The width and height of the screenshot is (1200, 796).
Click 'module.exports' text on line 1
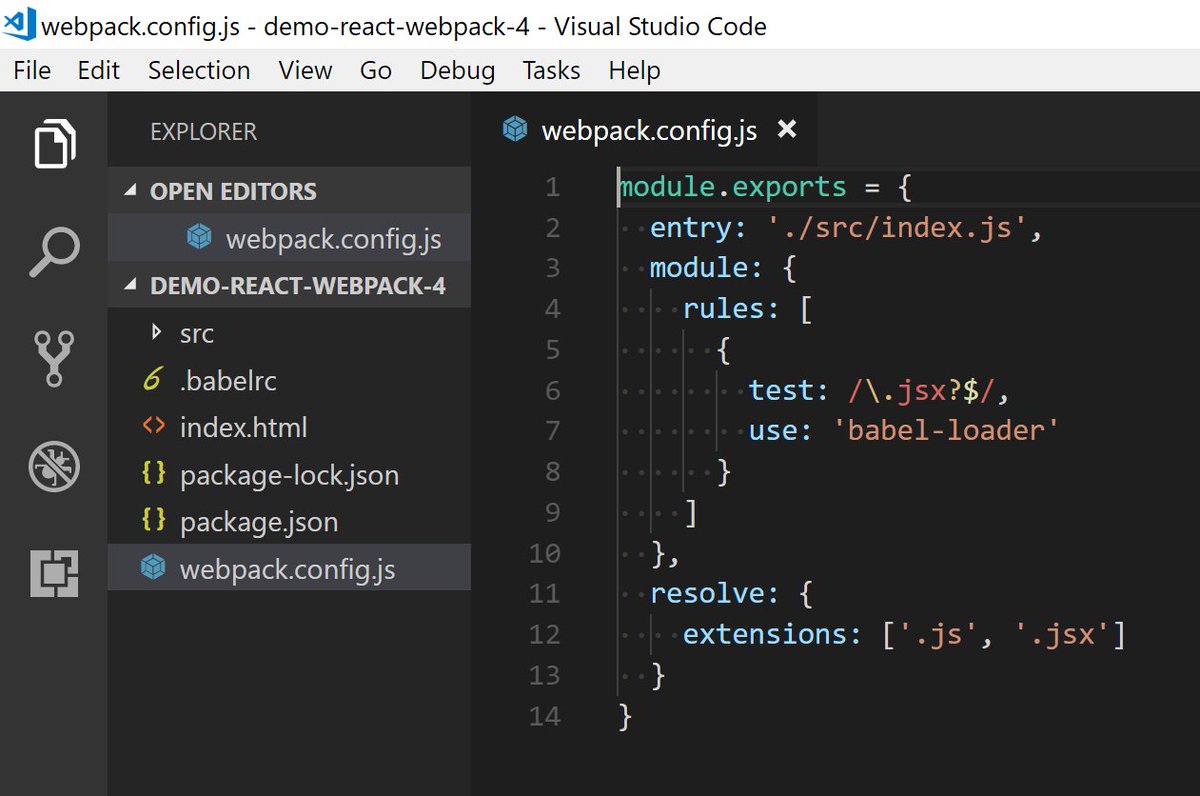(732, 187)
